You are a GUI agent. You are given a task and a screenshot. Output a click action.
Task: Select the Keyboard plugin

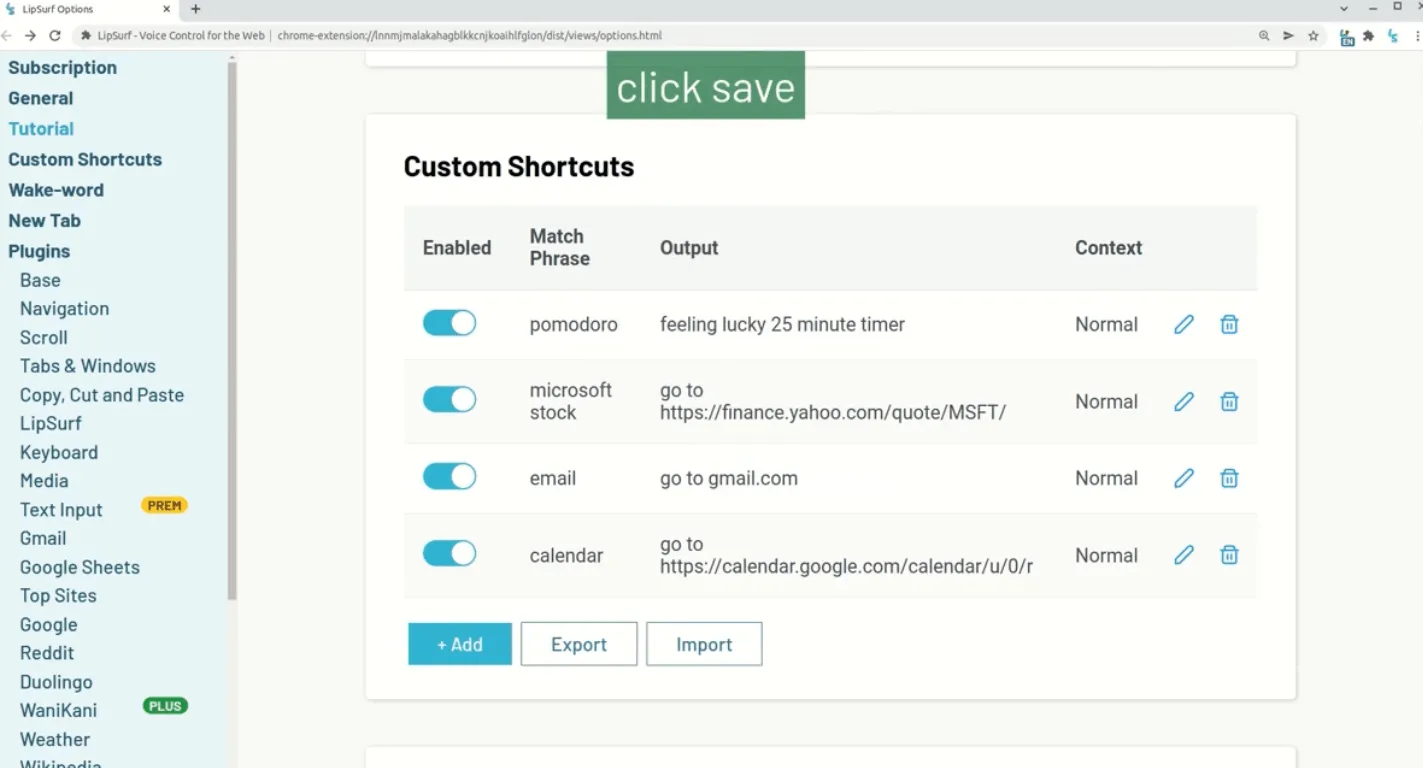[59, 452]
